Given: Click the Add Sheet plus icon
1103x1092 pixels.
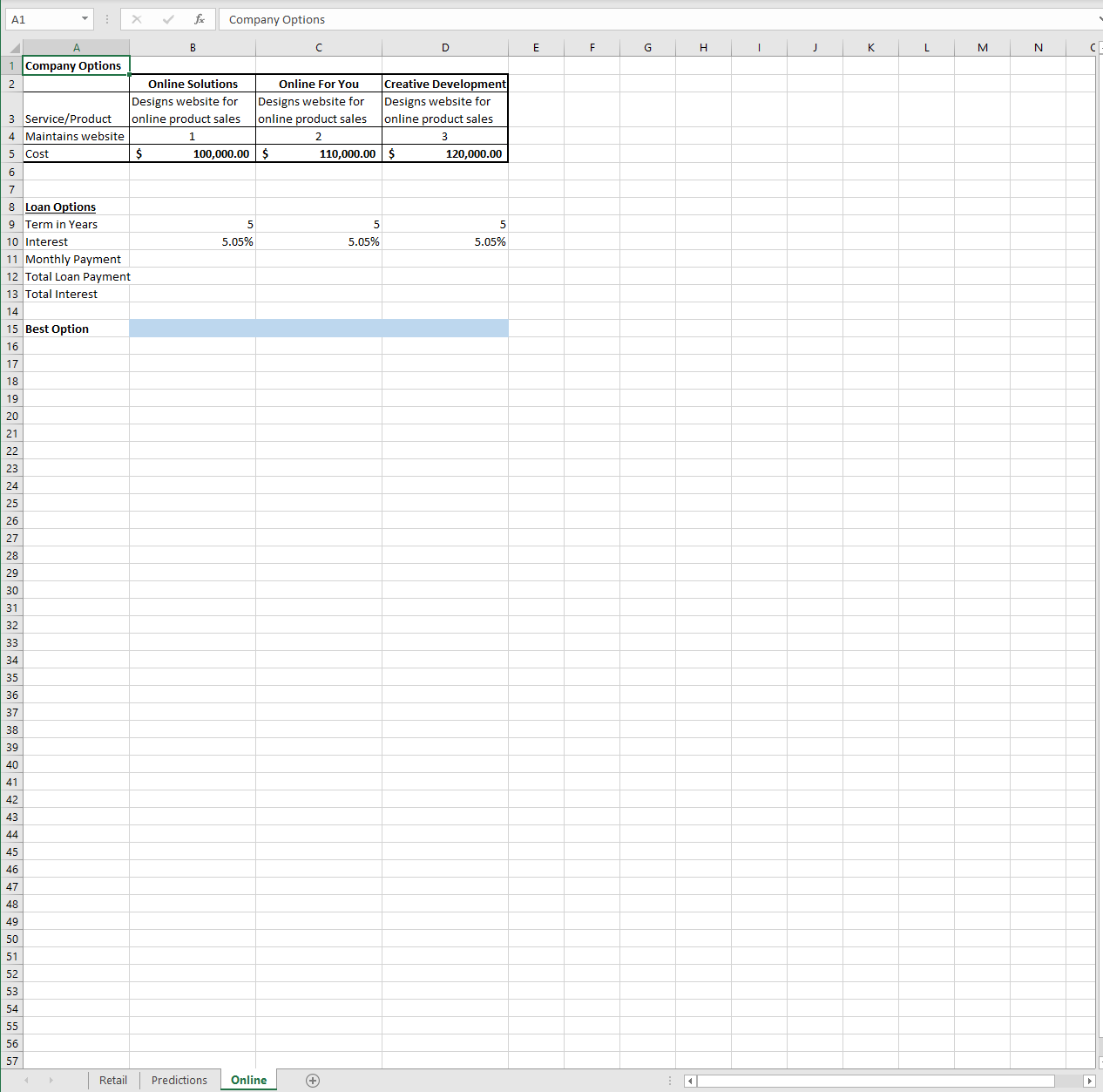Looking at the screenshot, I should click(313, 1080).
